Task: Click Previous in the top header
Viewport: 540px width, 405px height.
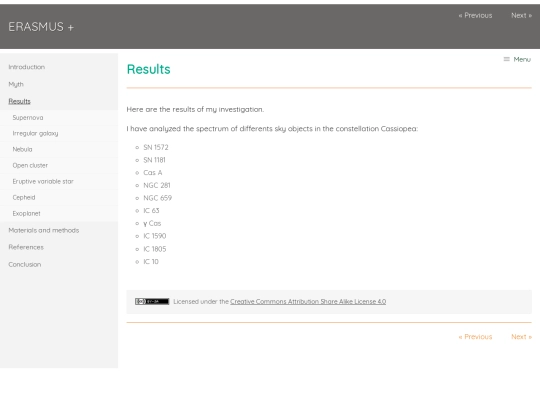Action: pos(475,15)
